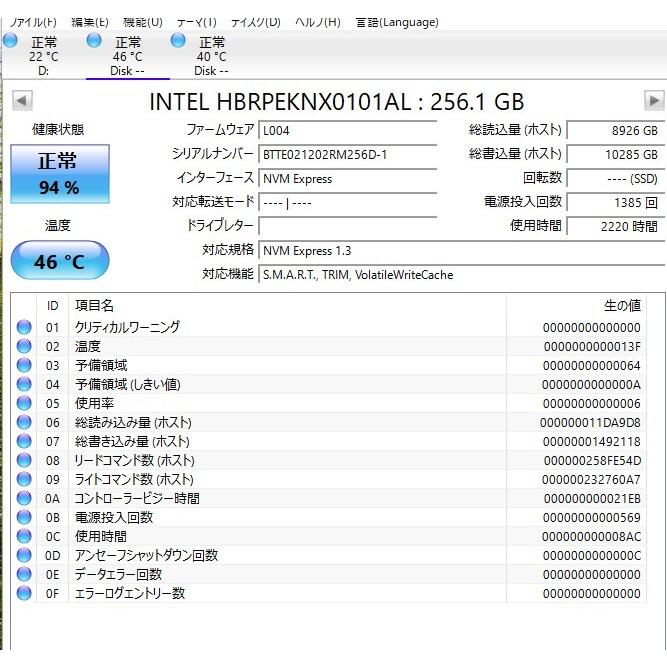Click status icon of row 0C 使用時間
Screen dimensions: 667x667
coord(24,536)
